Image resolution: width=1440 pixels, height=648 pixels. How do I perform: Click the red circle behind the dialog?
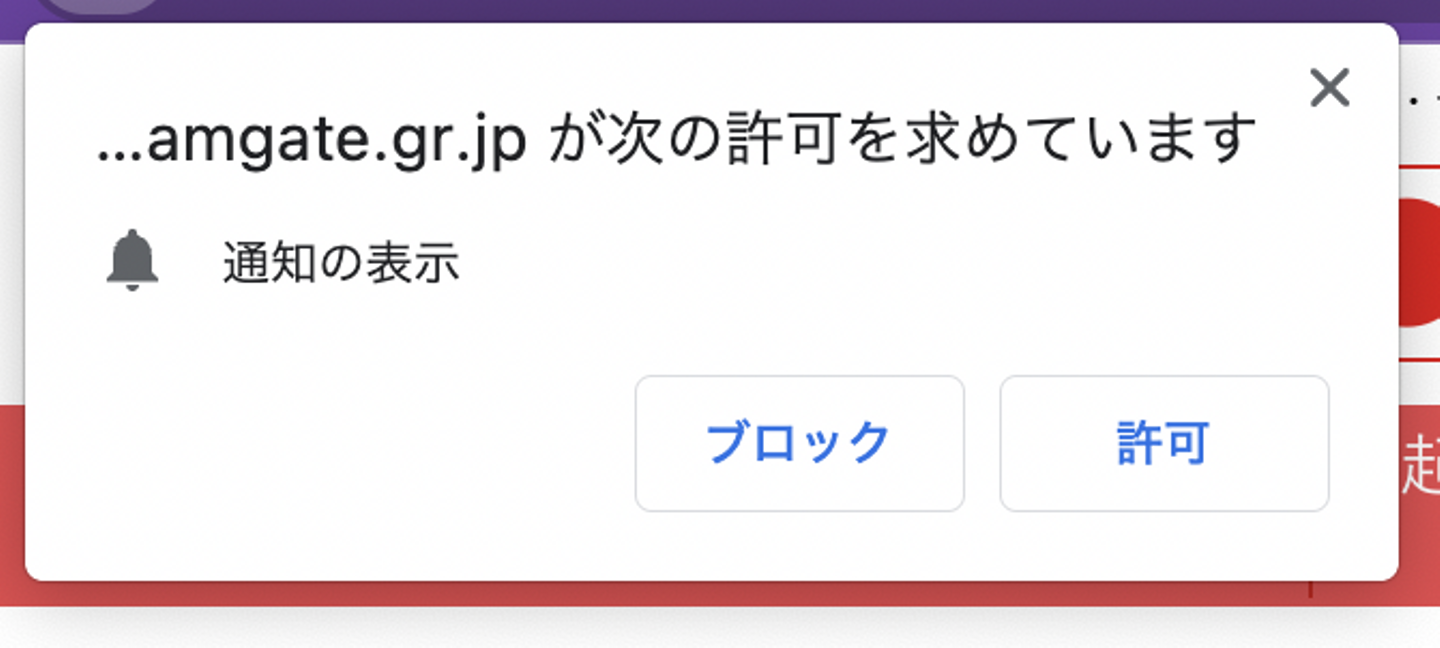coord(1420,262)
